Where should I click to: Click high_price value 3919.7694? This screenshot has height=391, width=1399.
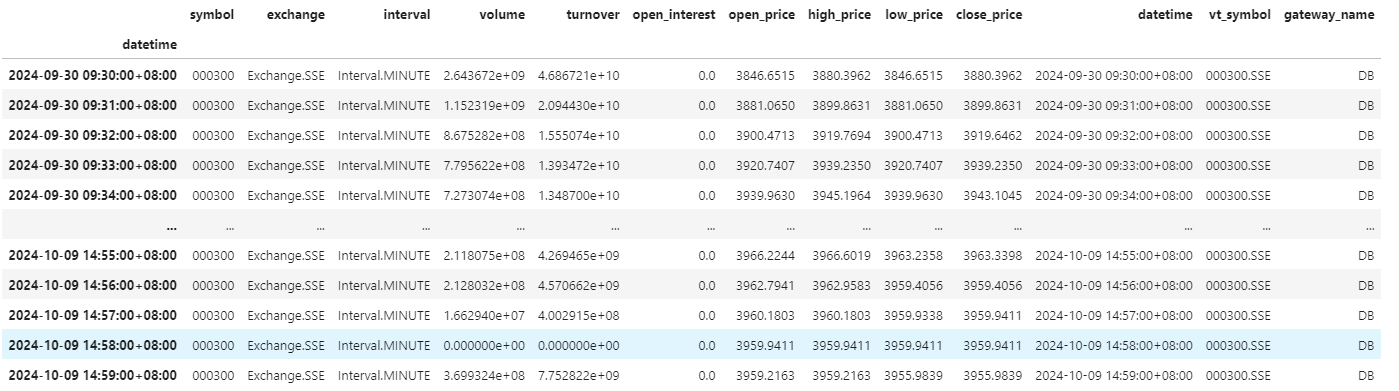[841, 135]
